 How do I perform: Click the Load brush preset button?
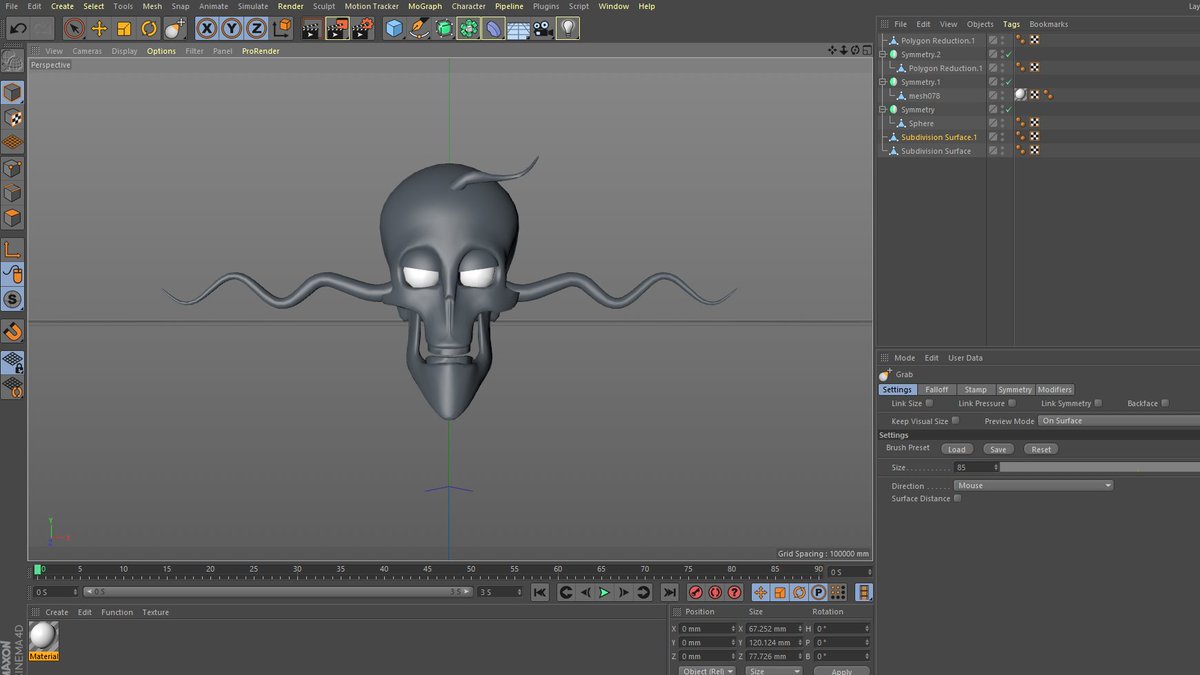click(957, 449)
